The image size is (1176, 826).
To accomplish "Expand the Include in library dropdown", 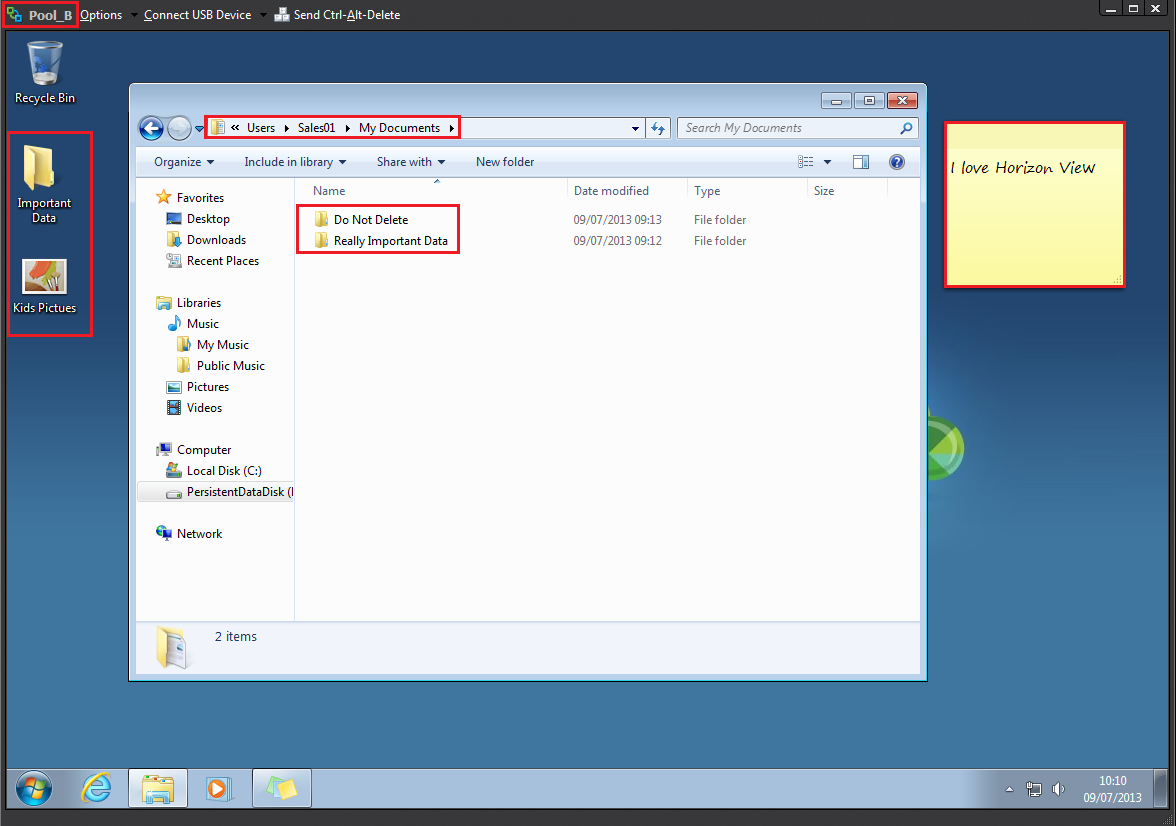I will click(x=295, y=162).
